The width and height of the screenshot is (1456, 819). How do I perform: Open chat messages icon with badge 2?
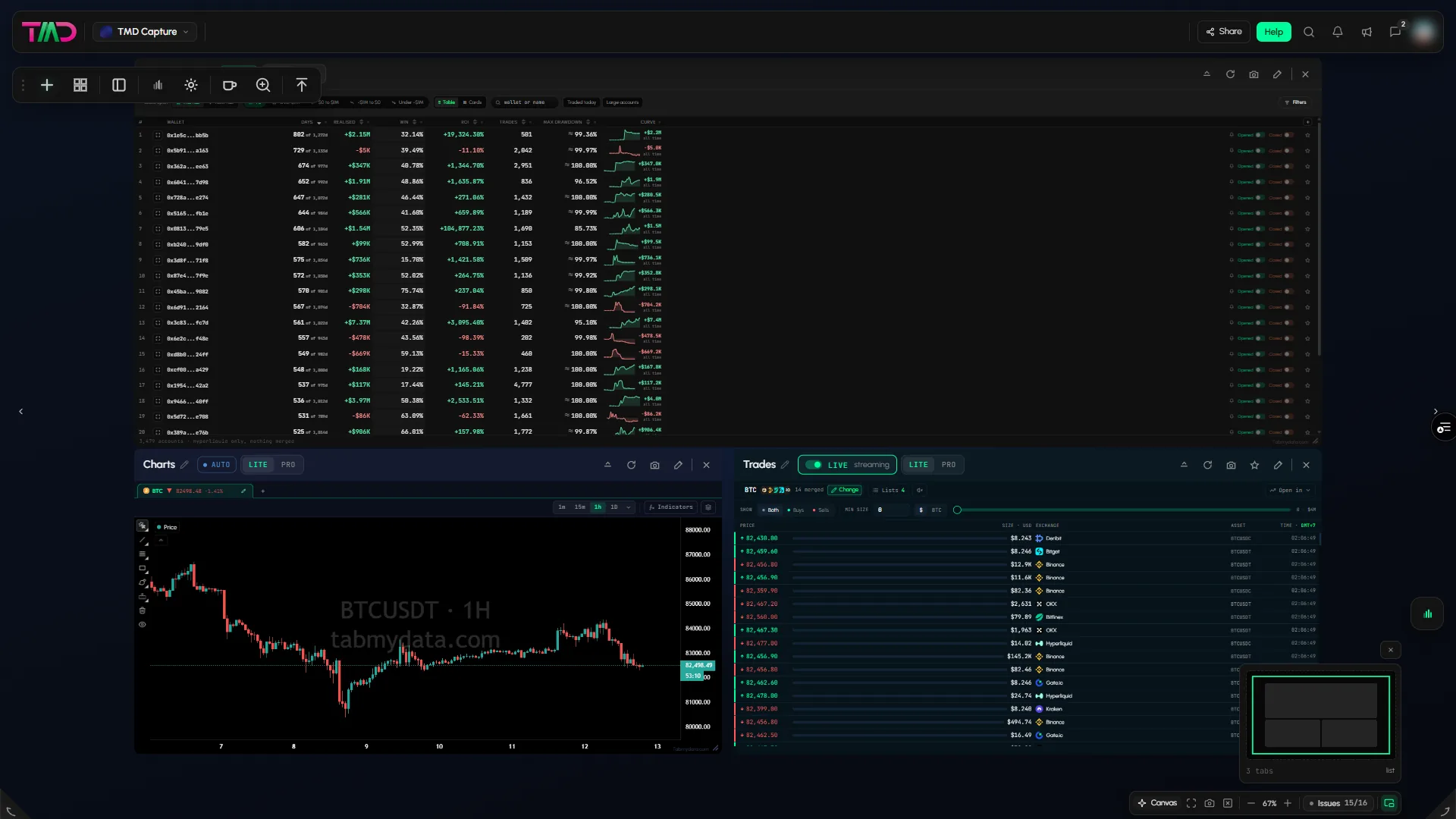[1396, 31]
